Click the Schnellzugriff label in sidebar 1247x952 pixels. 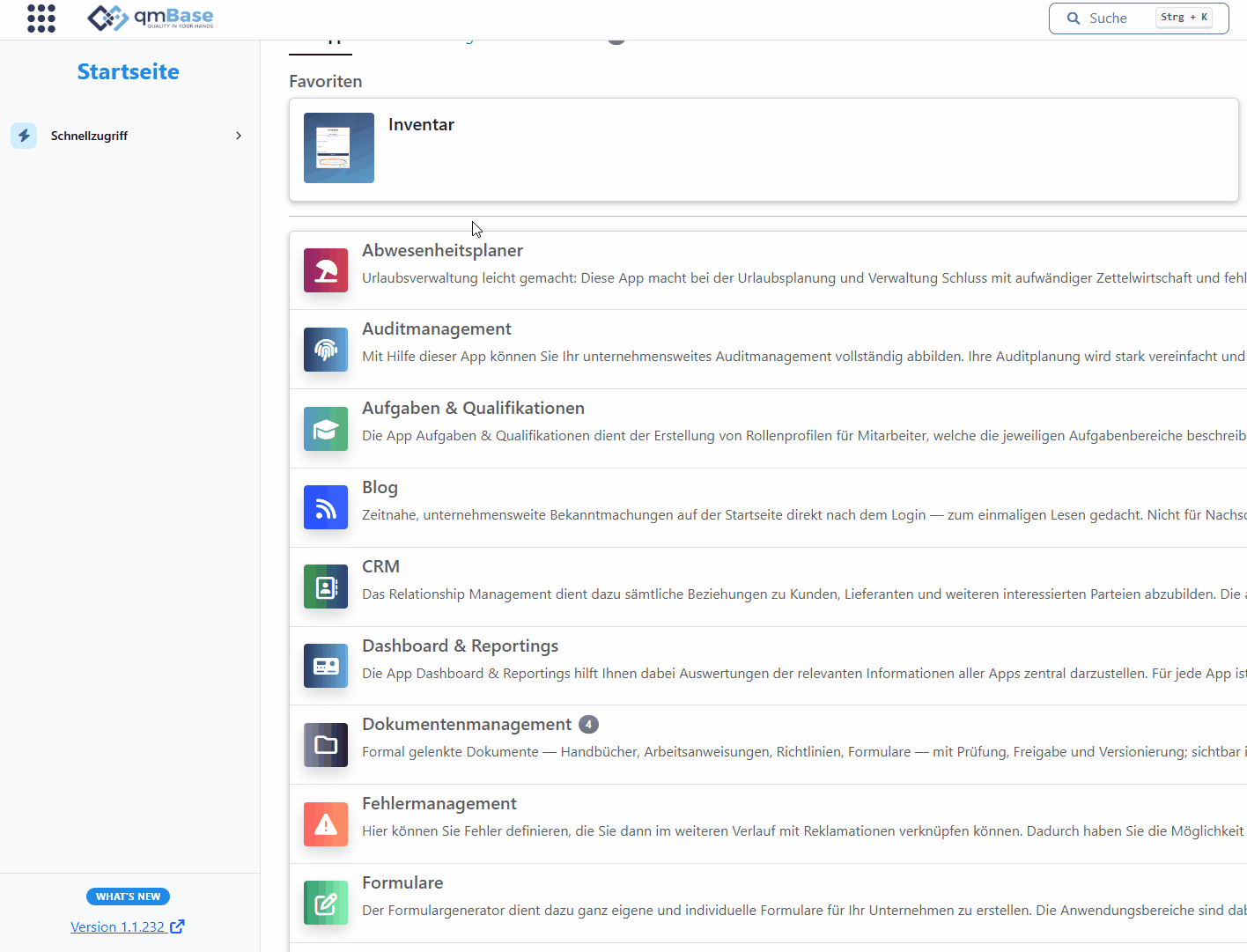pos(89,136)
